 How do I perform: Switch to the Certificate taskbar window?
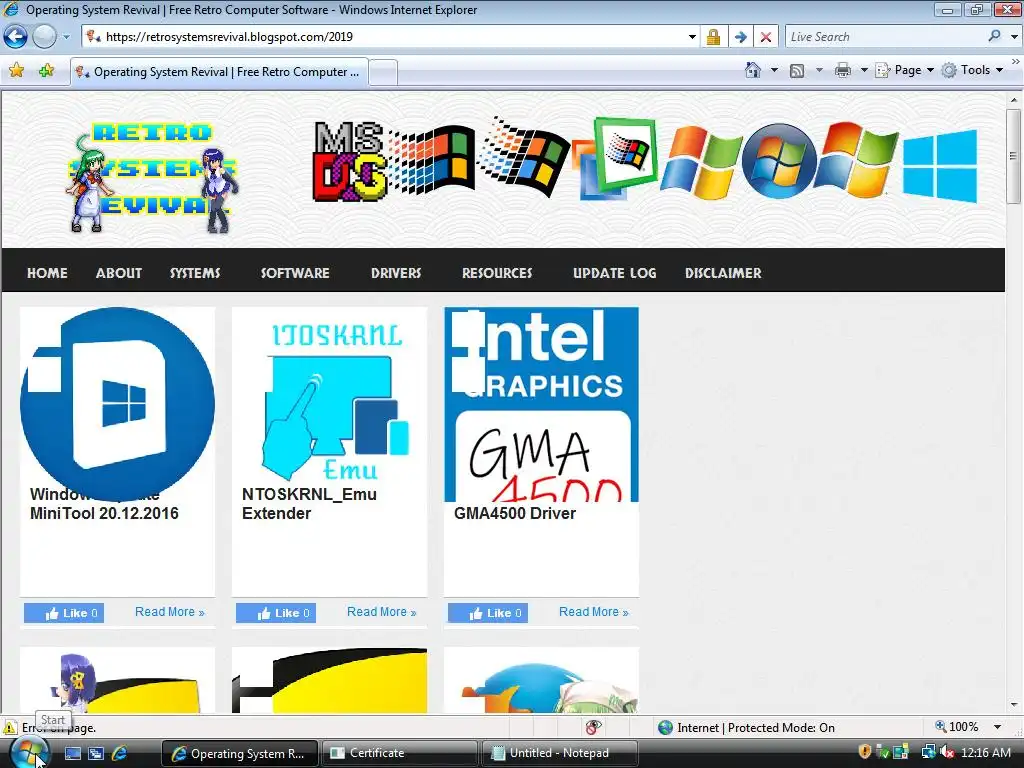[400, 753]
